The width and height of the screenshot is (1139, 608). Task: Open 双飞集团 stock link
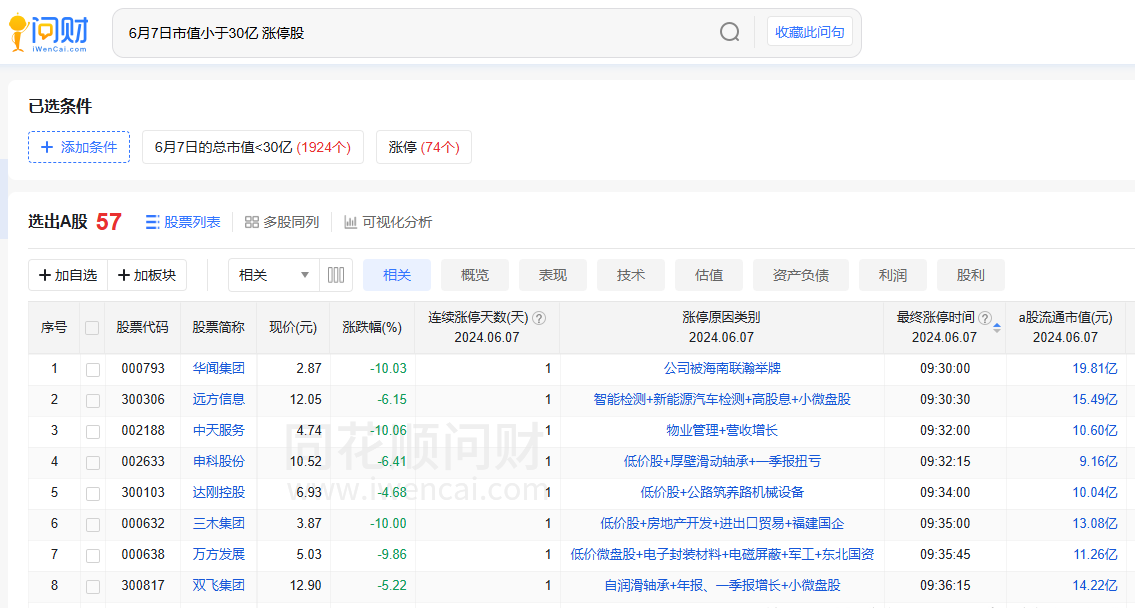pyautogui.click(x=219, y=585)
